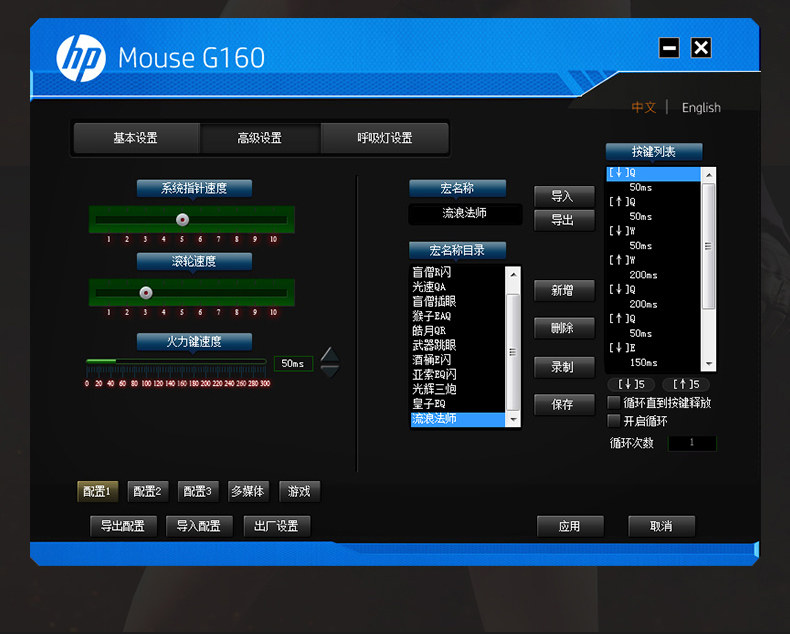Select macro 酒桶E闪 in list

coord(457,360)
